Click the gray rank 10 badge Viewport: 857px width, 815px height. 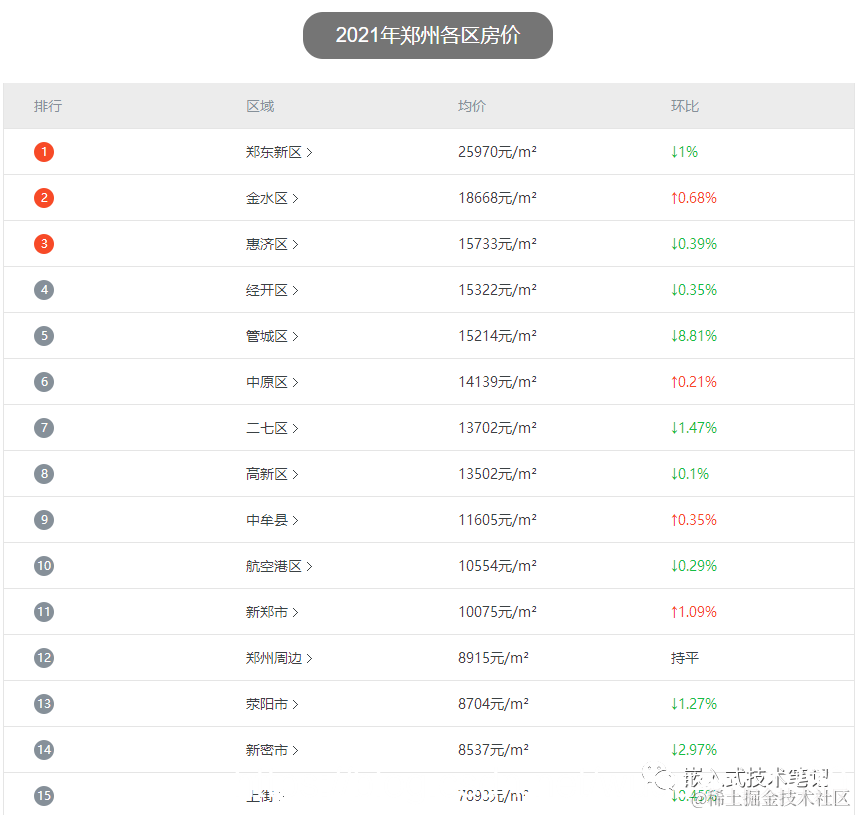(x=44, y=566)
